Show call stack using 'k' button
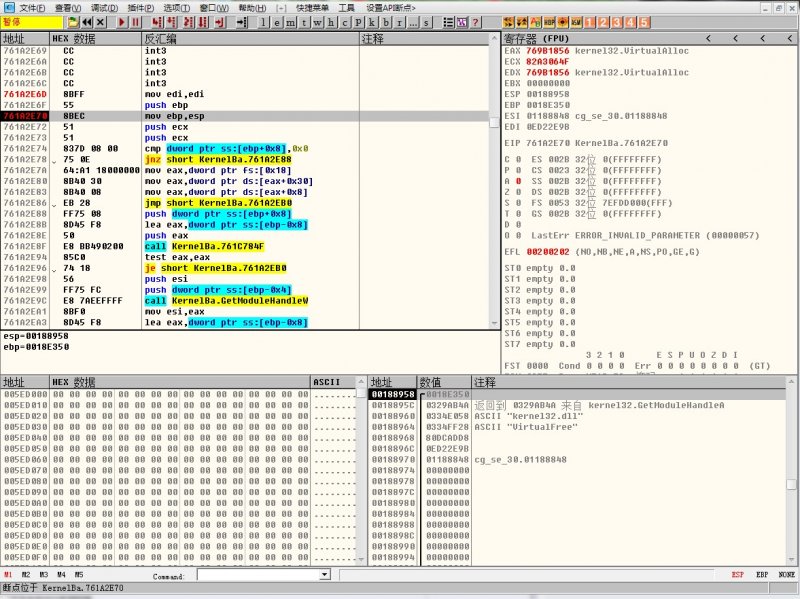The height and width of the screenshot is (599, 800). 372,22
